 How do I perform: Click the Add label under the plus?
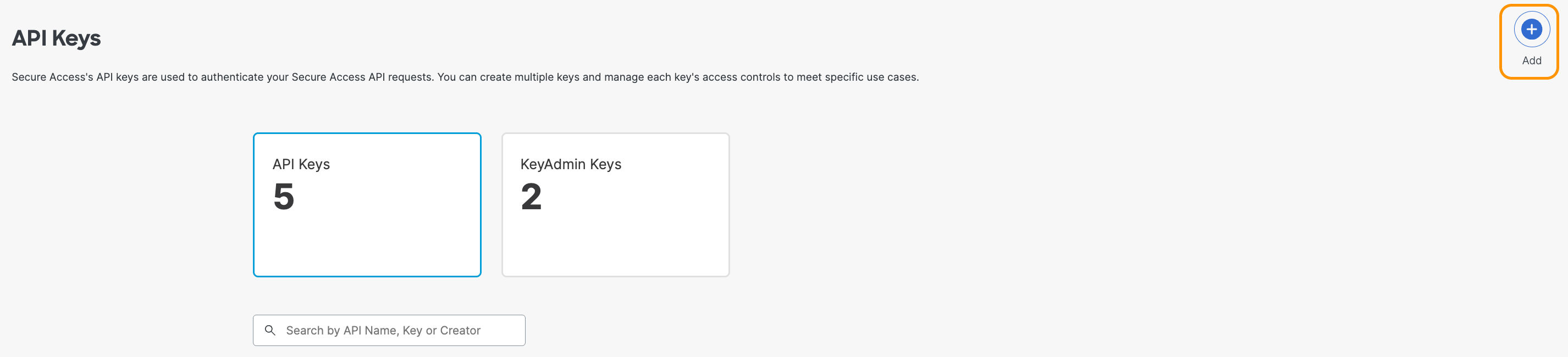click(x=1531, y=61)
